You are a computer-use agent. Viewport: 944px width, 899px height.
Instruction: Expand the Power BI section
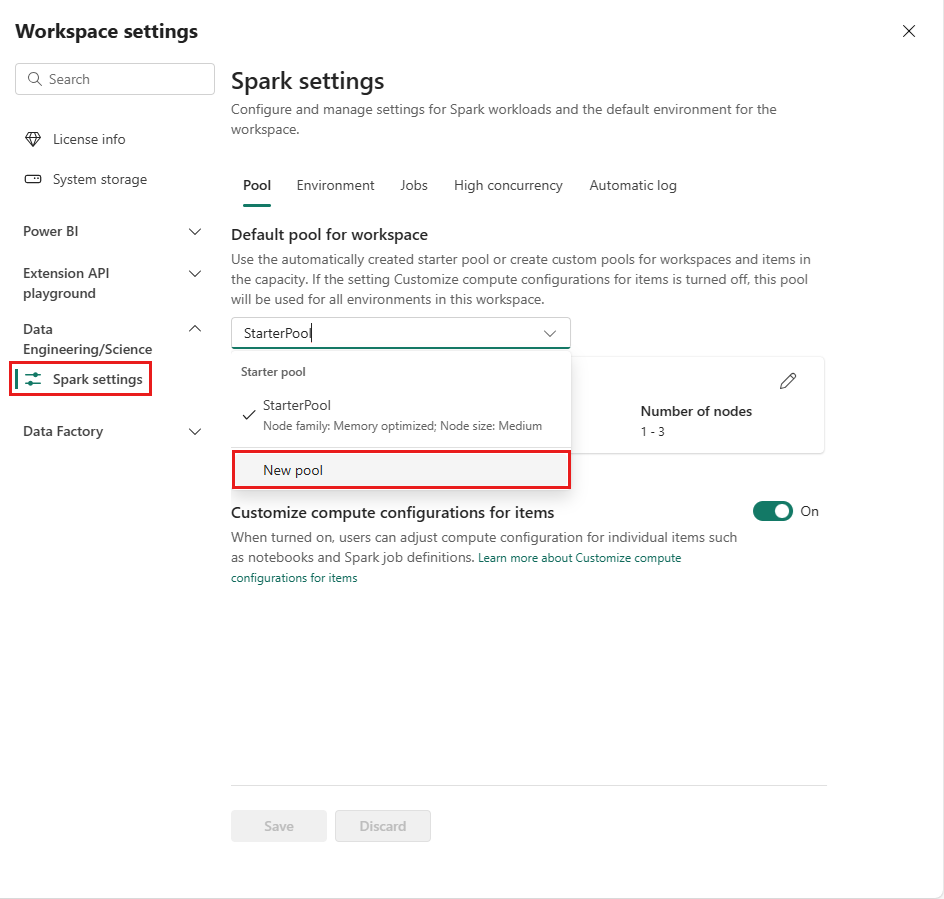pyautogui.click(x=194, y=232)
